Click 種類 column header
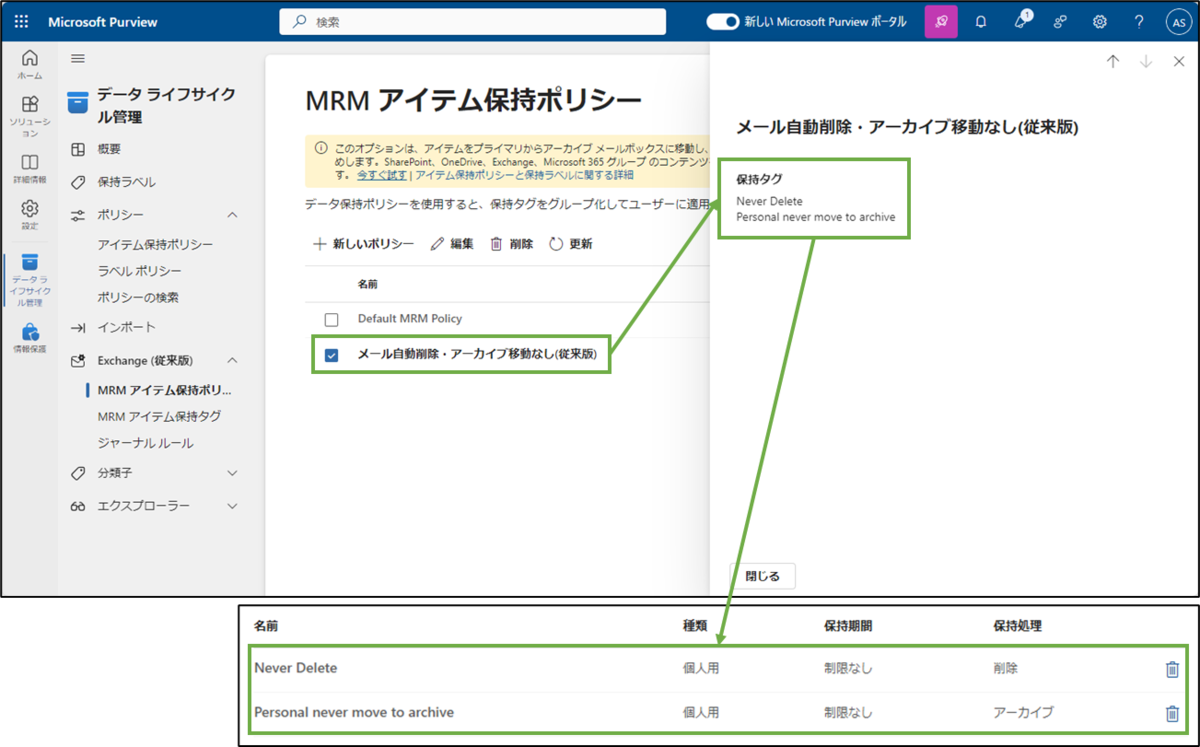Viewport: 1200px width, 747px height. tap(695, 625)
